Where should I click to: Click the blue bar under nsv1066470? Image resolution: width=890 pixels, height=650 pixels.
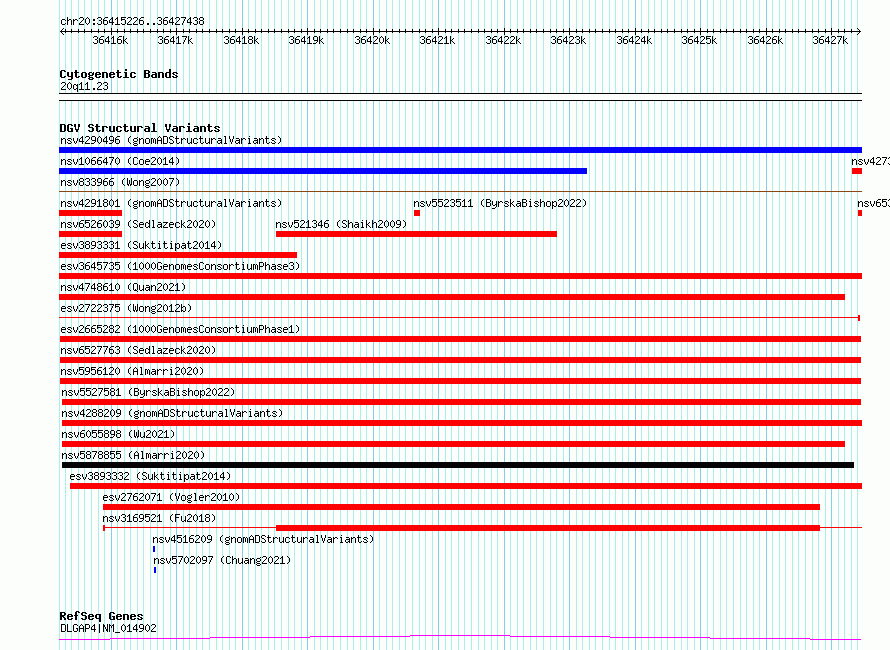tap(323, 171)
